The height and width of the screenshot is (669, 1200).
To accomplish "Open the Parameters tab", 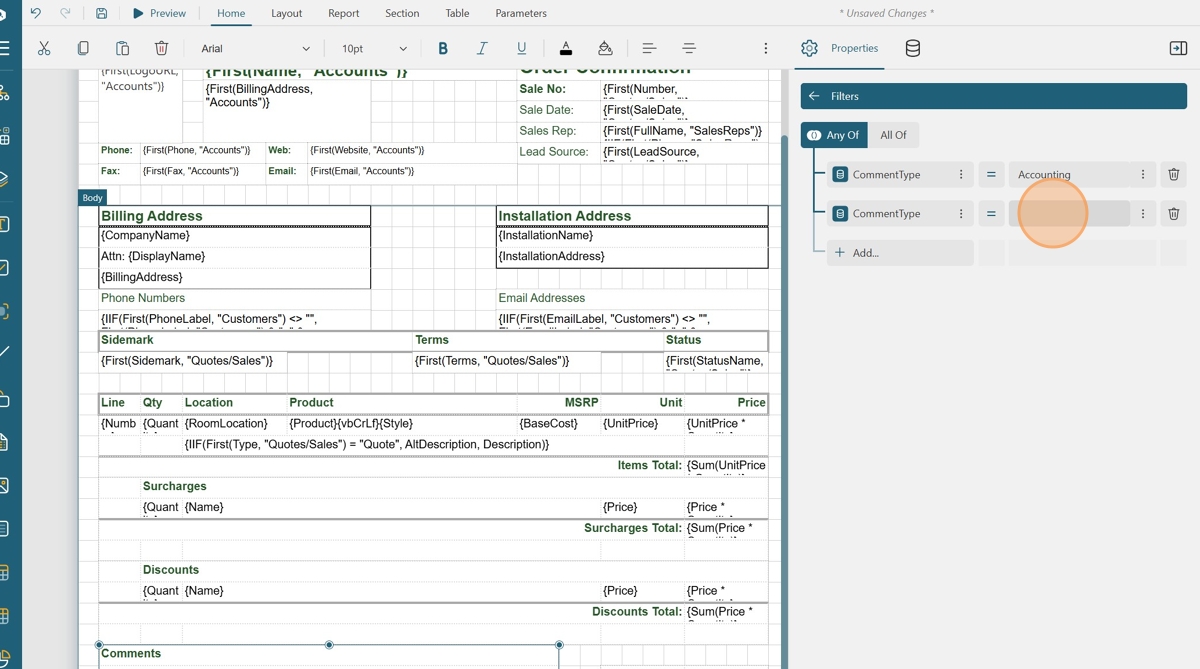I will pos(520,13).
